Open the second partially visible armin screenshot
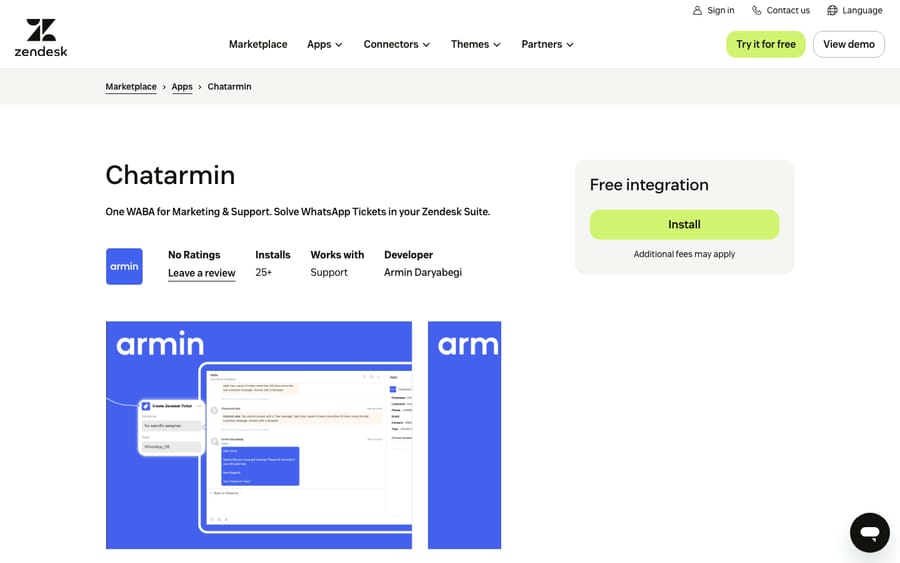The width and height of the screenshot is (900, 563). [464, 435]
